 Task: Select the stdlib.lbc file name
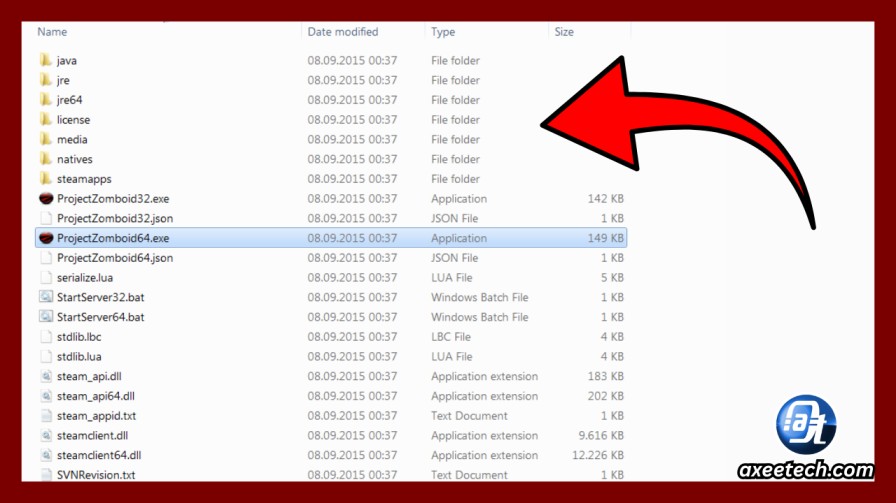(79, 337)
